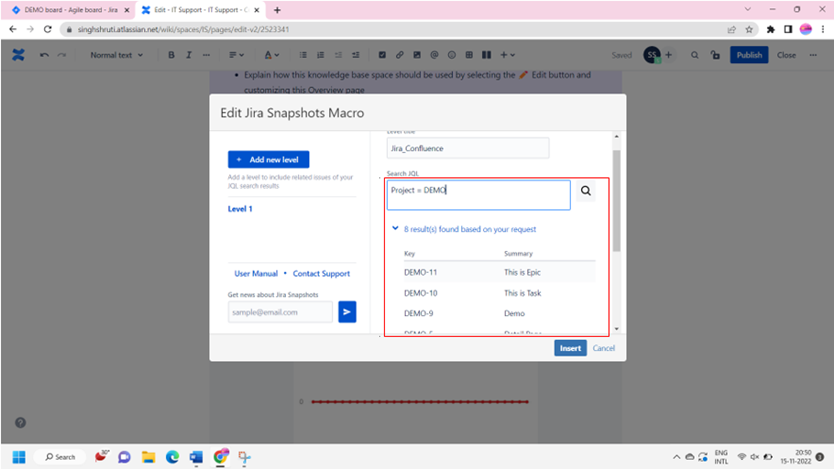Click the bullet list toolbar icon
This screenshot has width=834, height=469.
pyautogui.click(x=303, y=55)
